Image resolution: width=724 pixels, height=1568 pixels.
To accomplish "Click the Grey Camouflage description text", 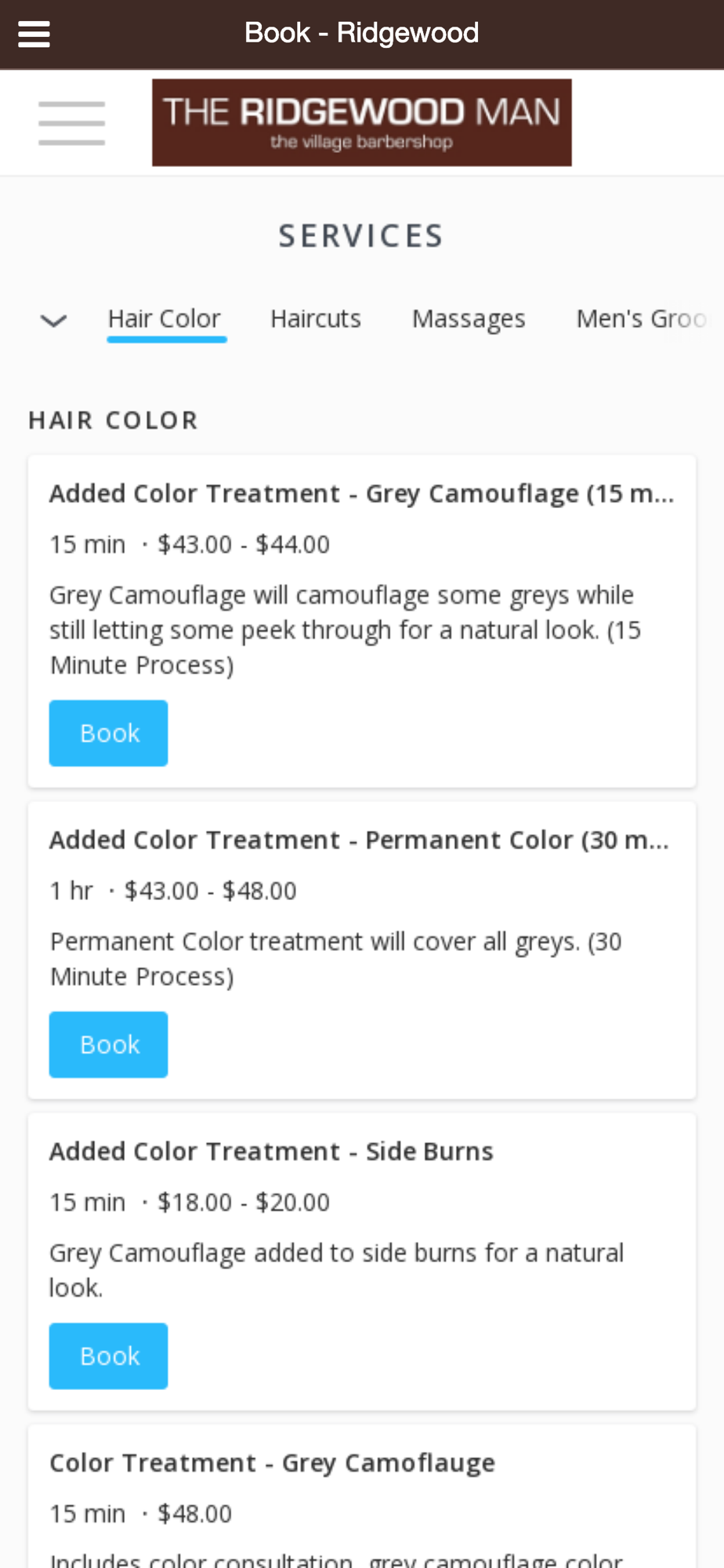I will tap(345, 630).
